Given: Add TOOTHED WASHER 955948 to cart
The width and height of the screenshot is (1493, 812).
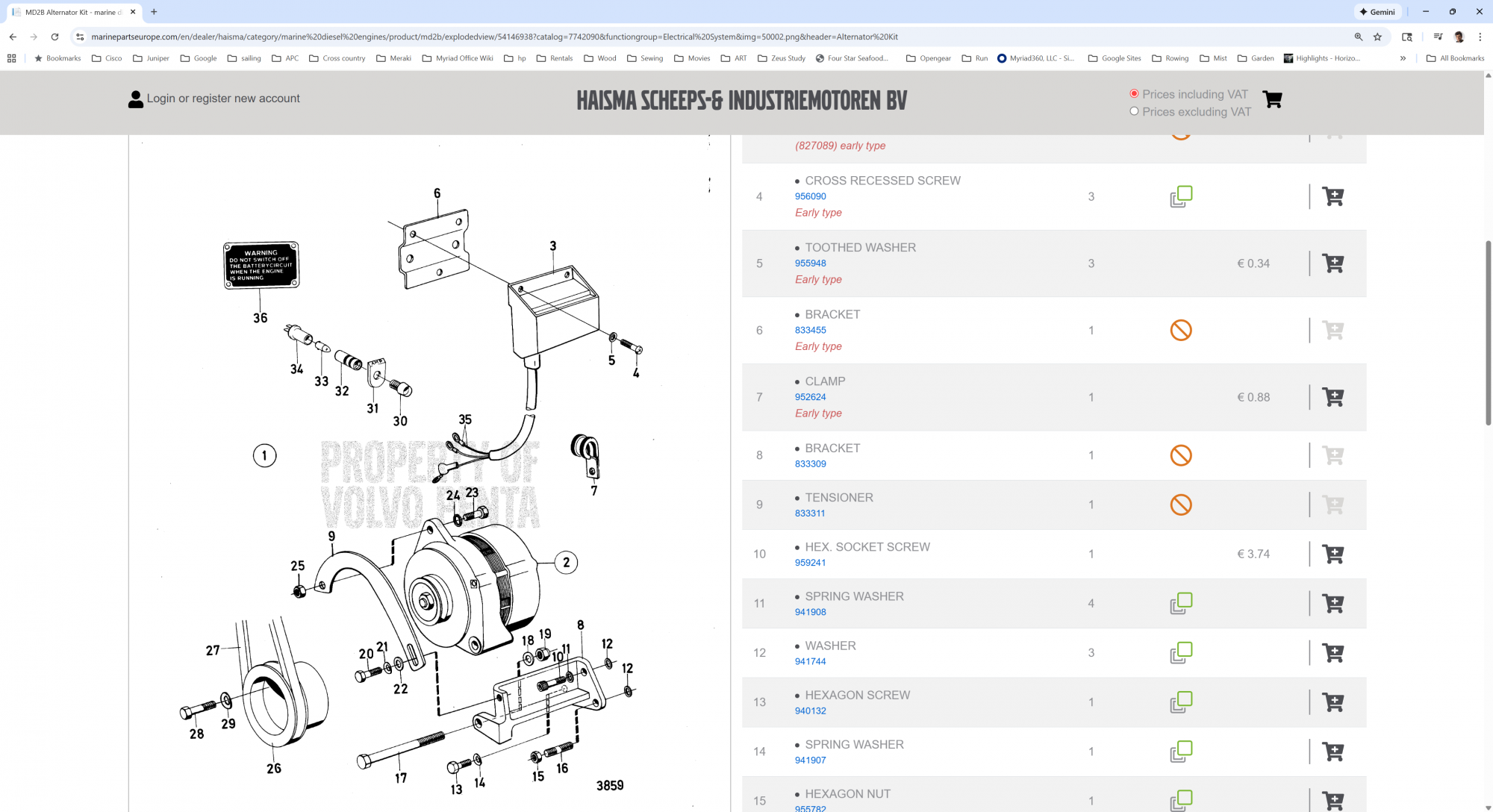Looking at the screenshot, I should 1333,263.
